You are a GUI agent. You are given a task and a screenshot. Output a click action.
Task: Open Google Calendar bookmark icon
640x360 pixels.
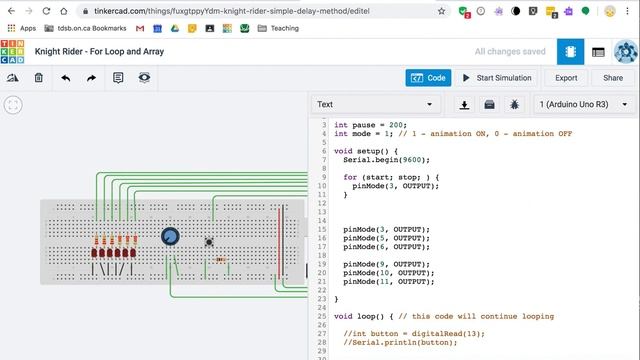click(157, 28)
